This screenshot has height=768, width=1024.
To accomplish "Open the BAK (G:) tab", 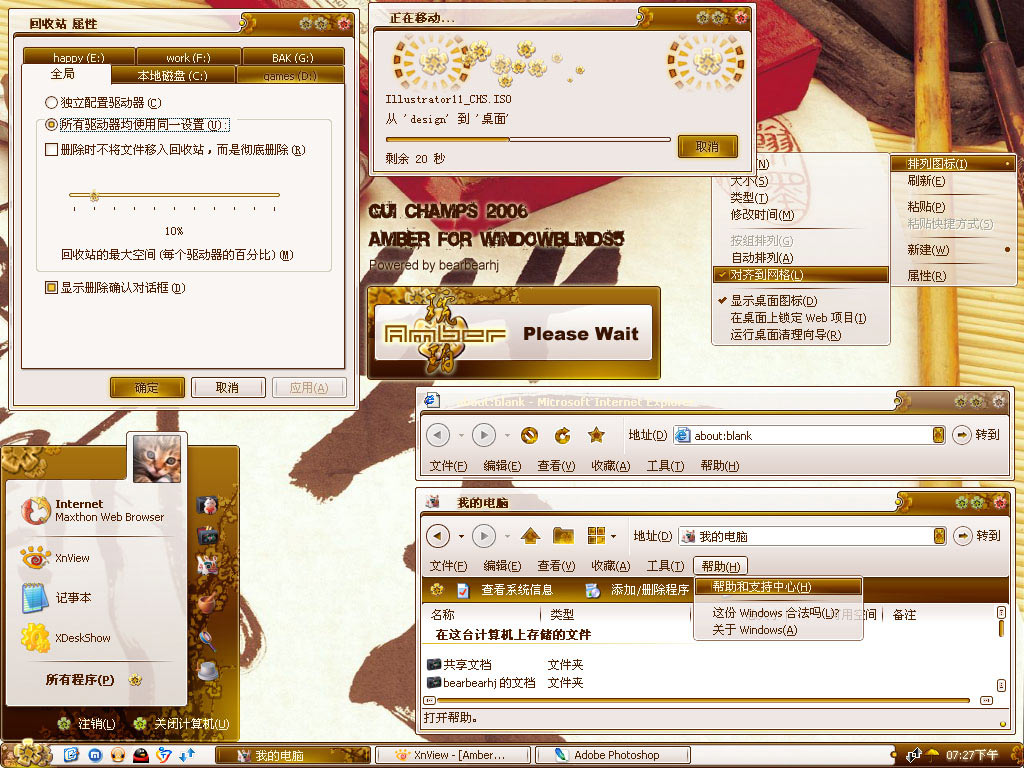I will [293, 57].
